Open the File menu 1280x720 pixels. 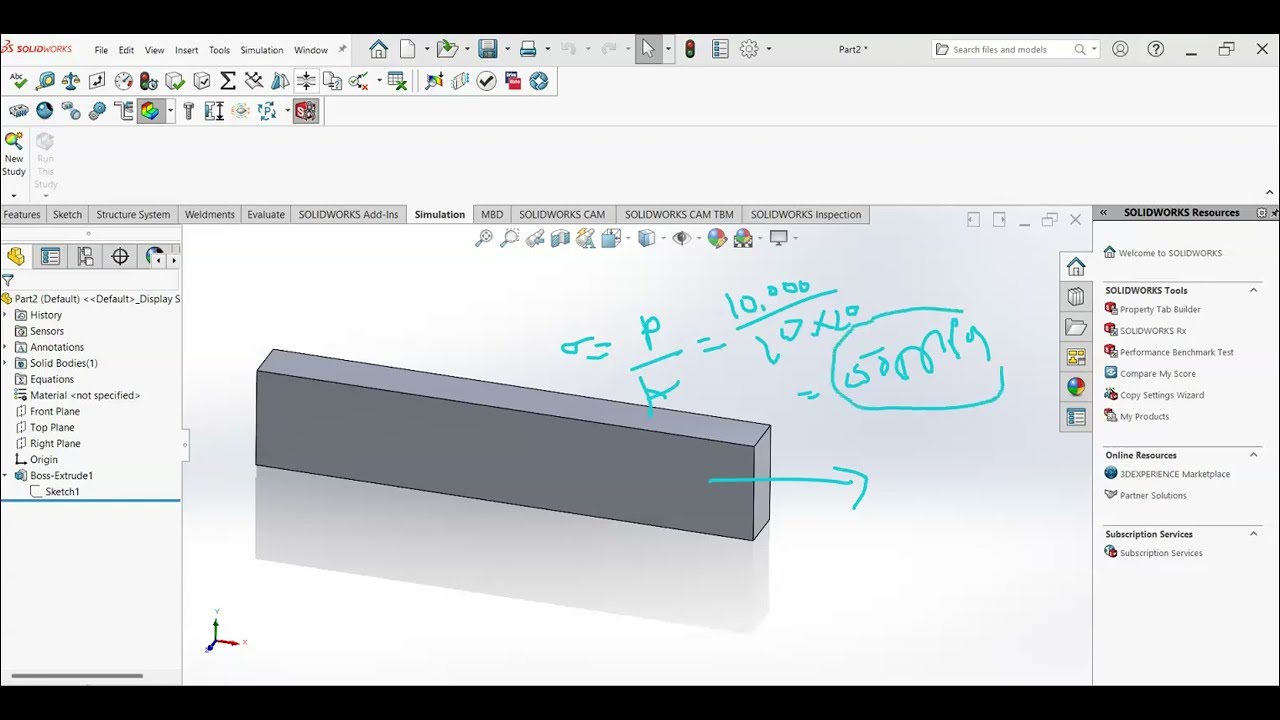[x=101, y=50]
